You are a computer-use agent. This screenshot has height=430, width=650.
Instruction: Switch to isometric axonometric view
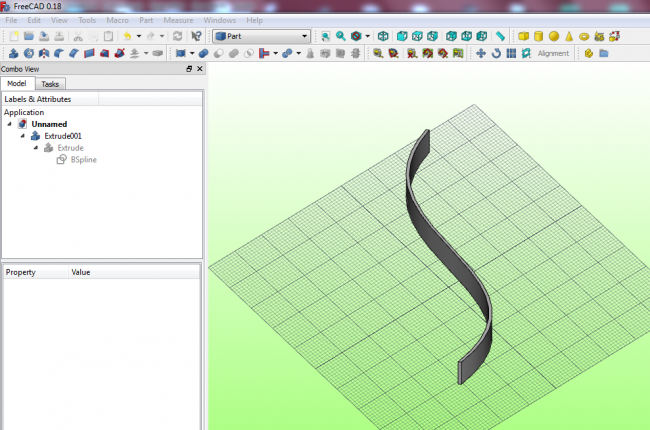pos(383,36)
